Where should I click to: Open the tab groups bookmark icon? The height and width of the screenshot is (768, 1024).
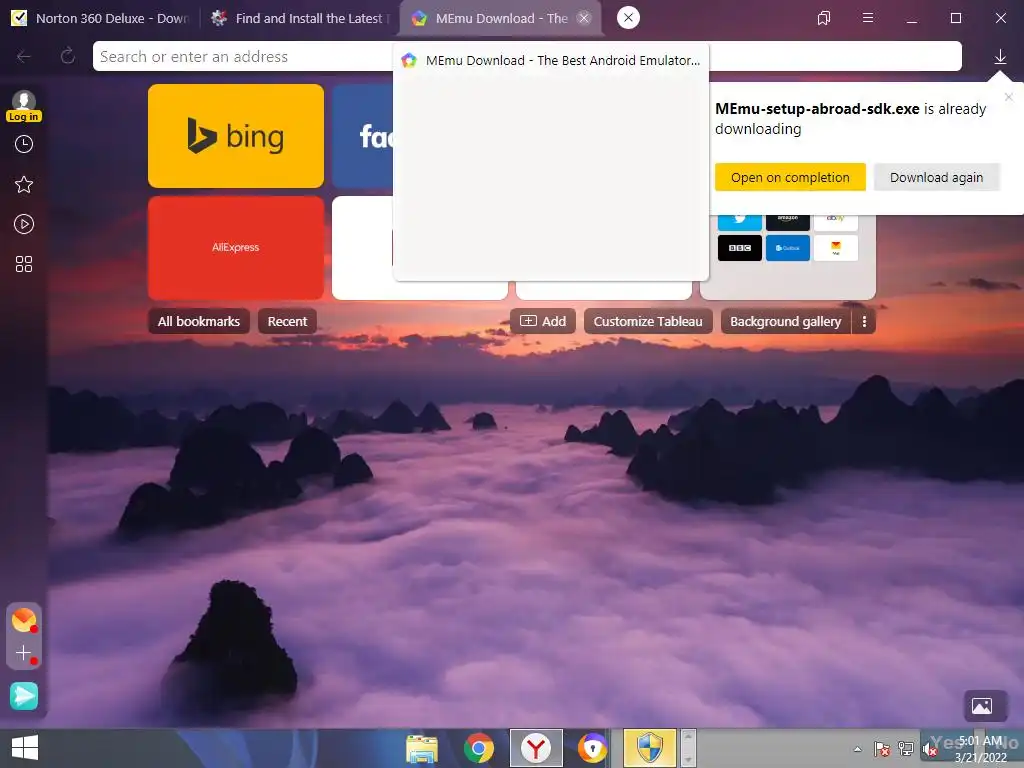coord(824,18)
